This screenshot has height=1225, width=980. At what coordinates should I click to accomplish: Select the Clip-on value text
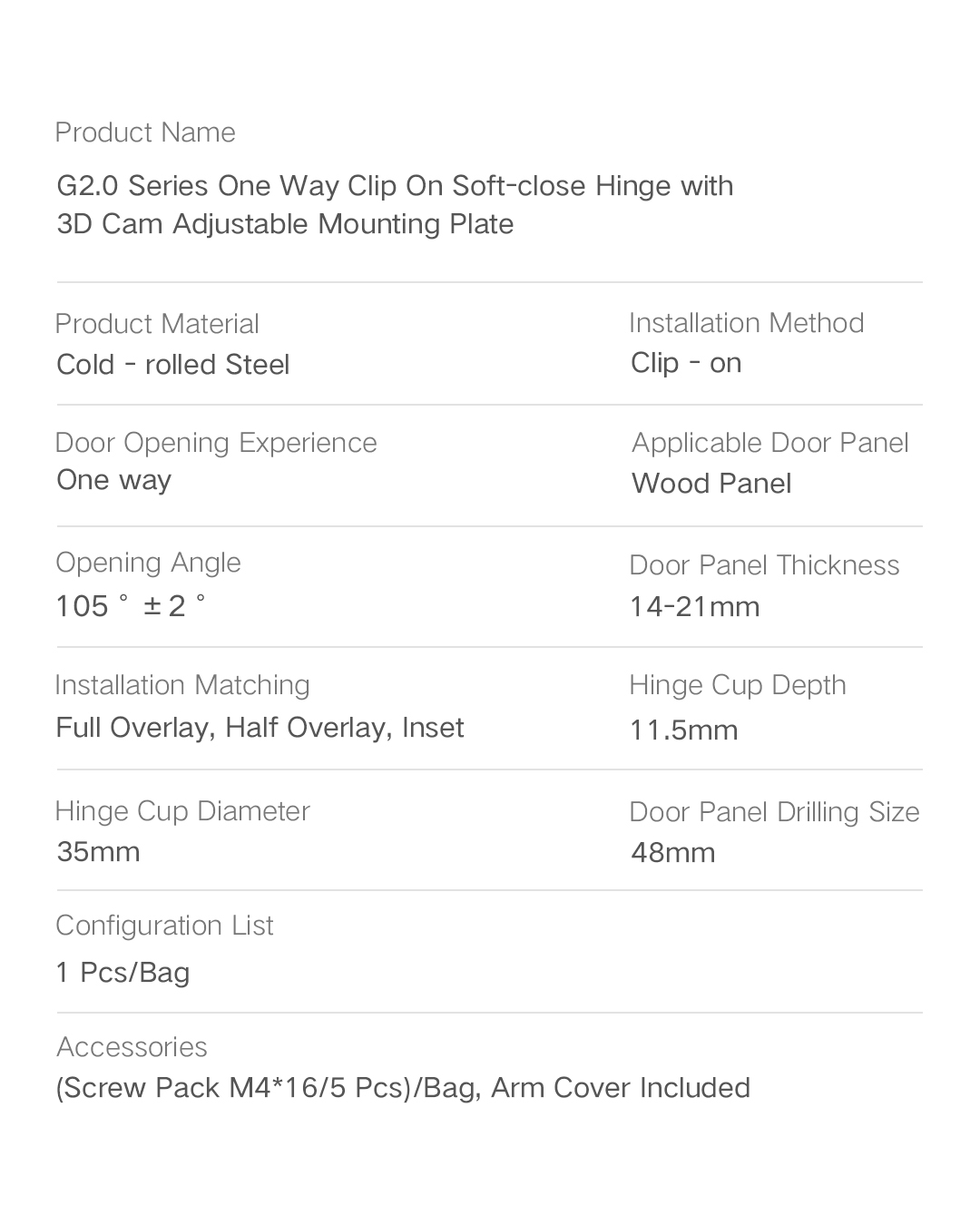pos(686,363)
